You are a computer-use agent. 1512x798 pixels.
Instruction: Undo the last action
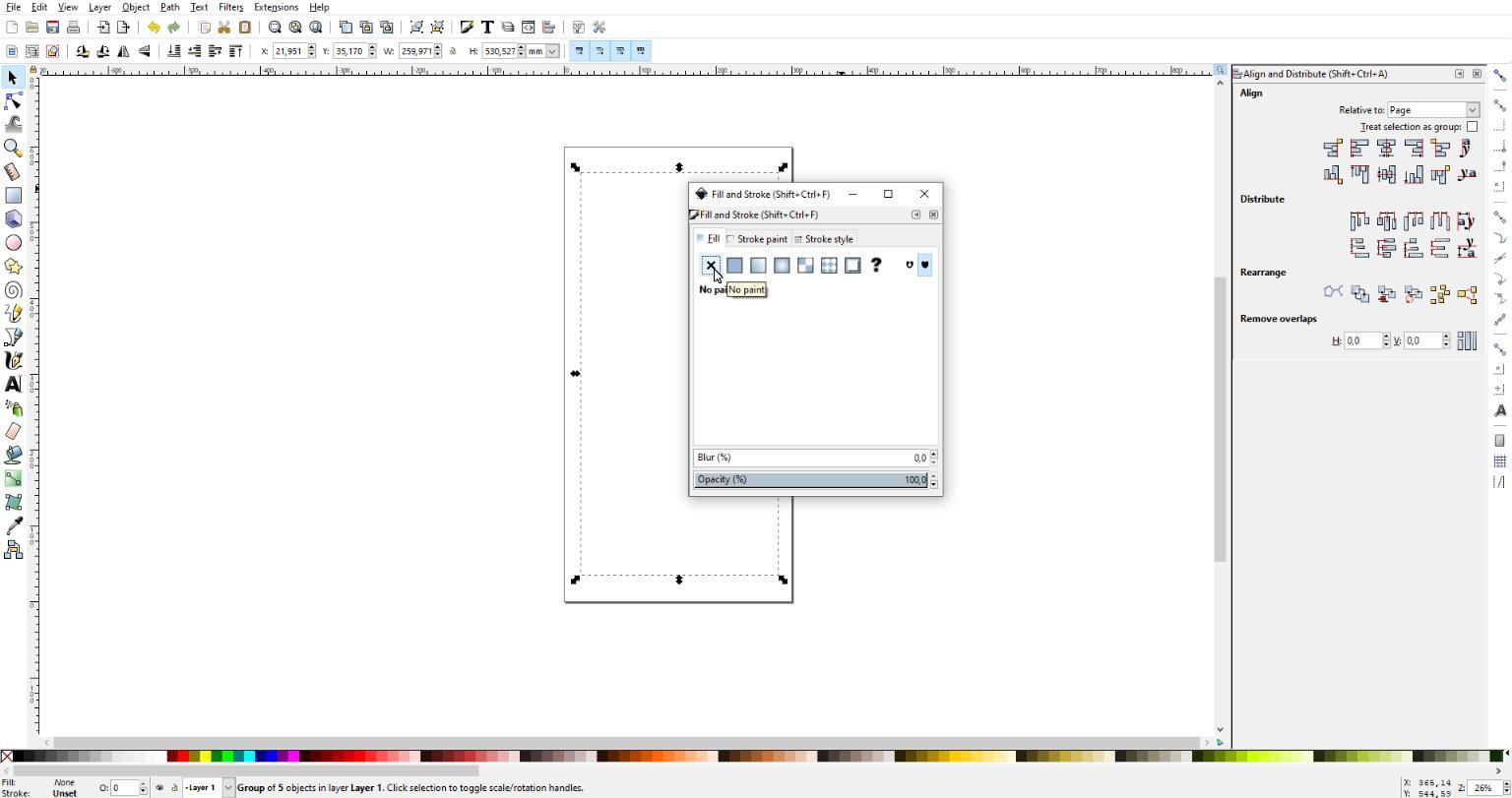pyautogui.click(x=153, y=28)
